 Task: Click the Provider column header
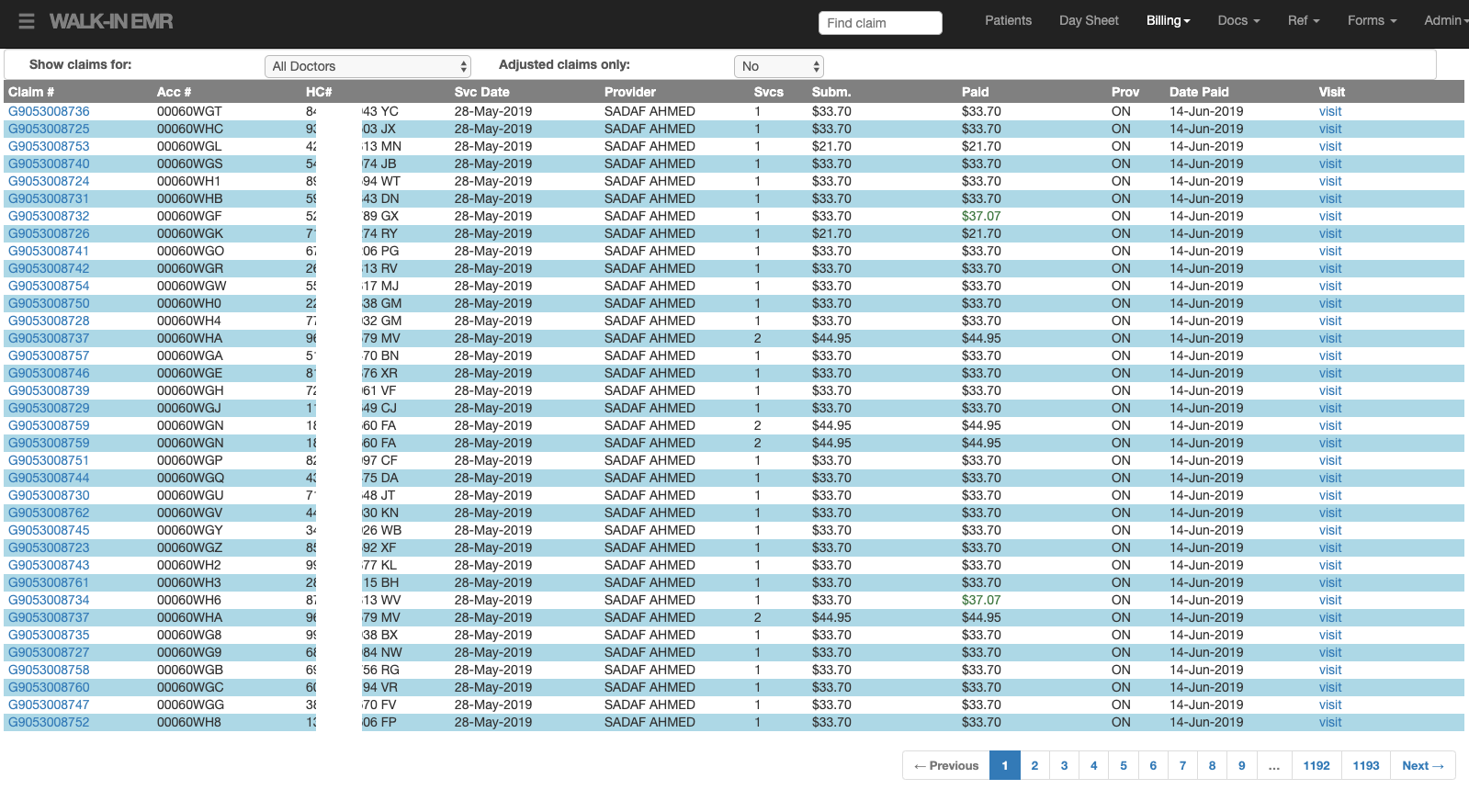coord(630,92)
